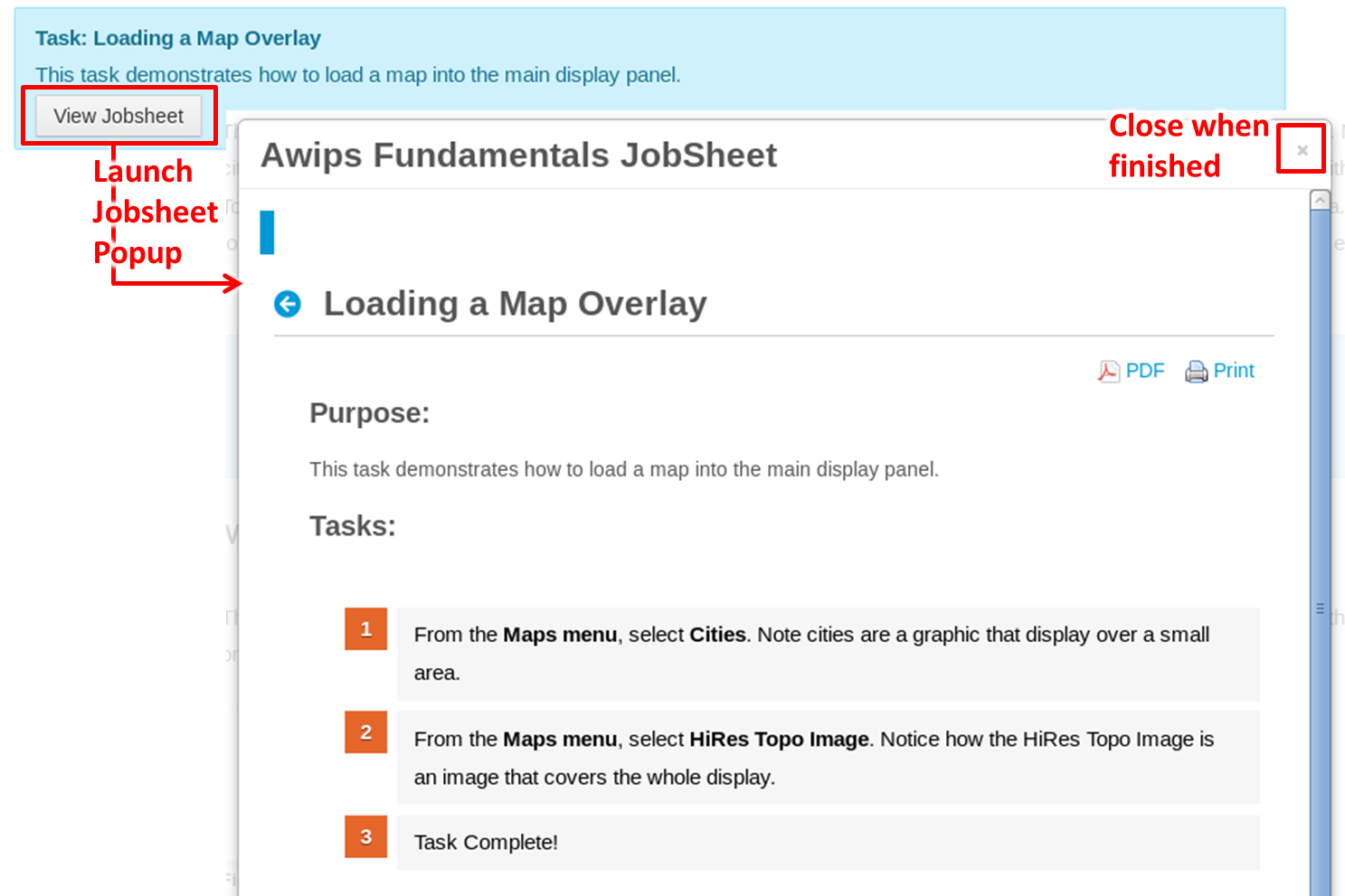Open the PDF link
This screenshot has width=1345, height=896.
1145,371
